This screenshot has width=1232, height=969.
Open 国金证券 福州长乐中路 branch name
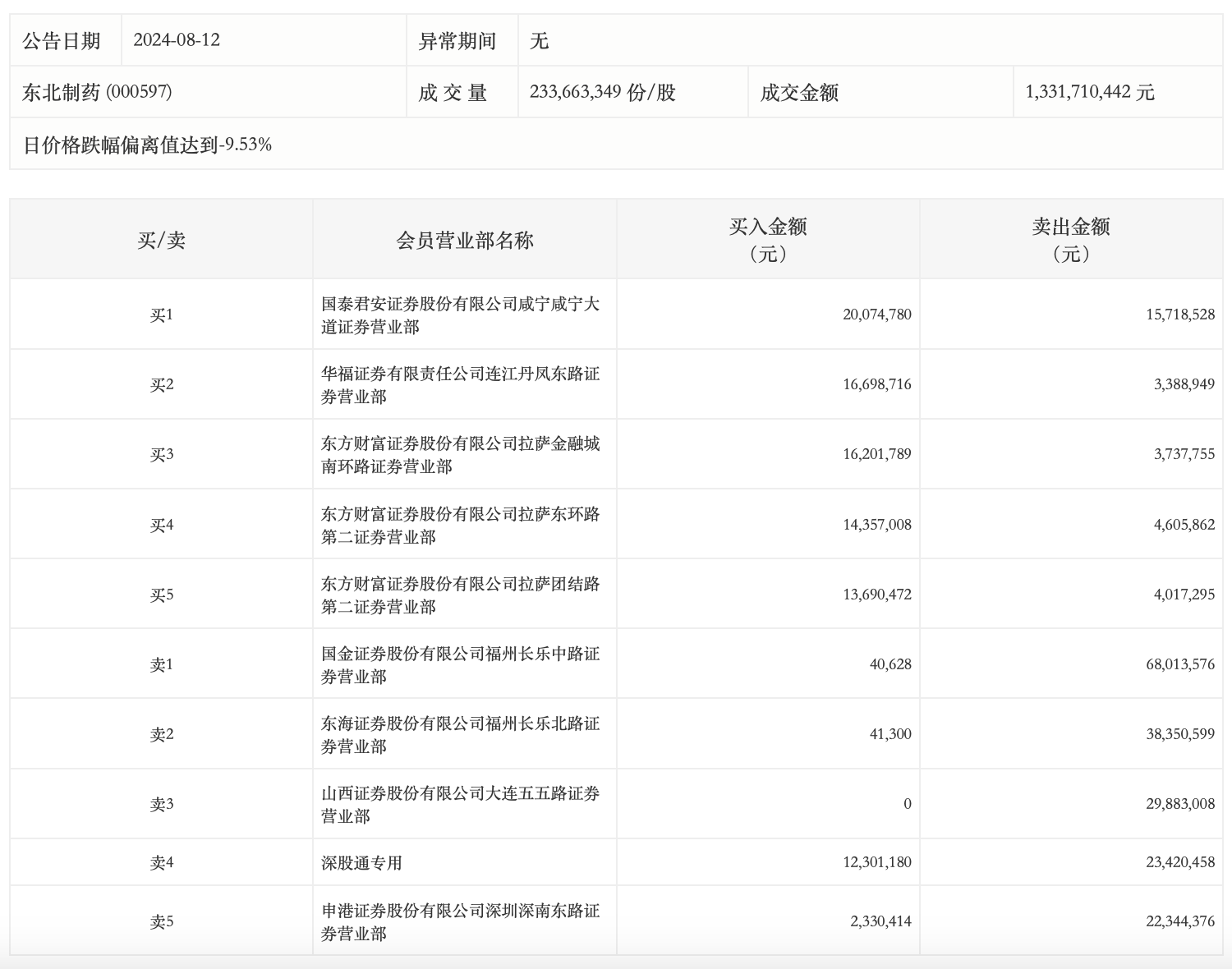(x=460, y=665)
